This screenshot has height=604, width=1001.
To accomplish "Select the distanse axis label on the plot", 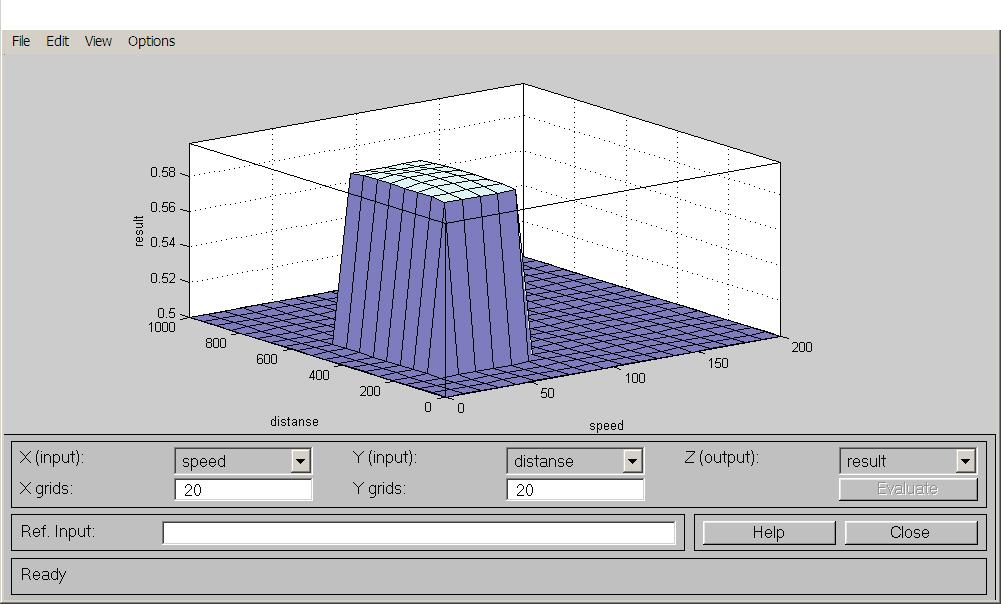I will [x=294, y=422].
